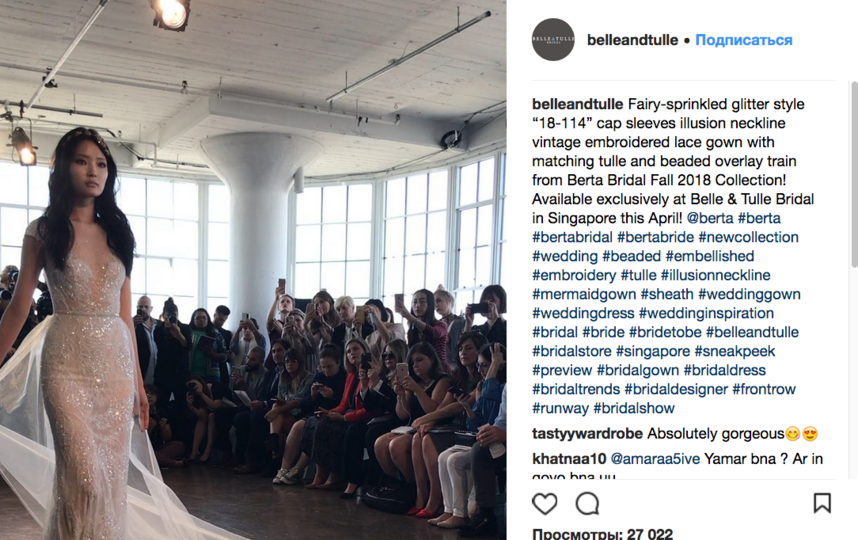Open the @berta mention link
This screenshot has height=540, width=858.
(x=710, y=218)
